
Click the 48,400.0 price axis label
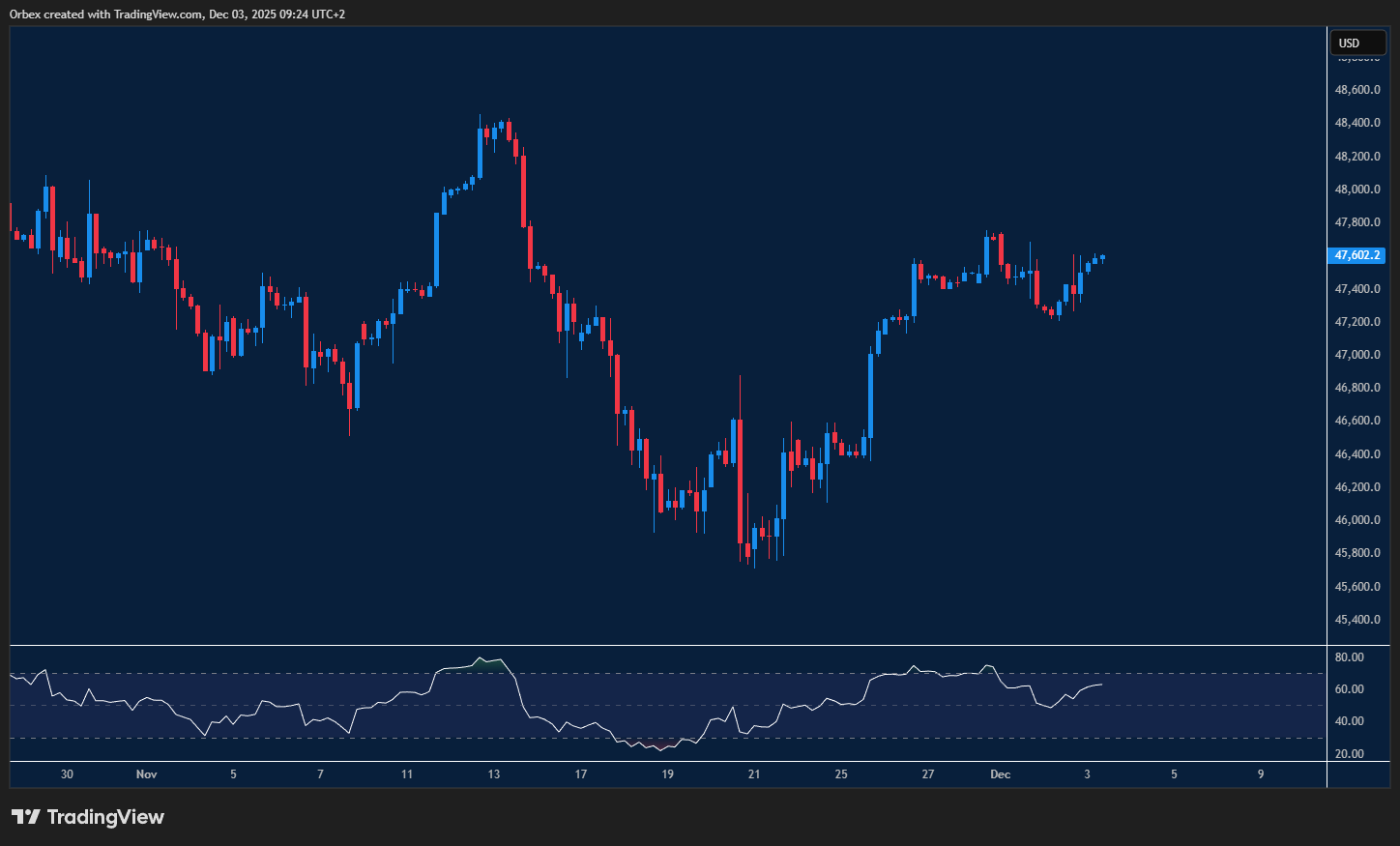pyautogui.click(x=1357, y=121)
